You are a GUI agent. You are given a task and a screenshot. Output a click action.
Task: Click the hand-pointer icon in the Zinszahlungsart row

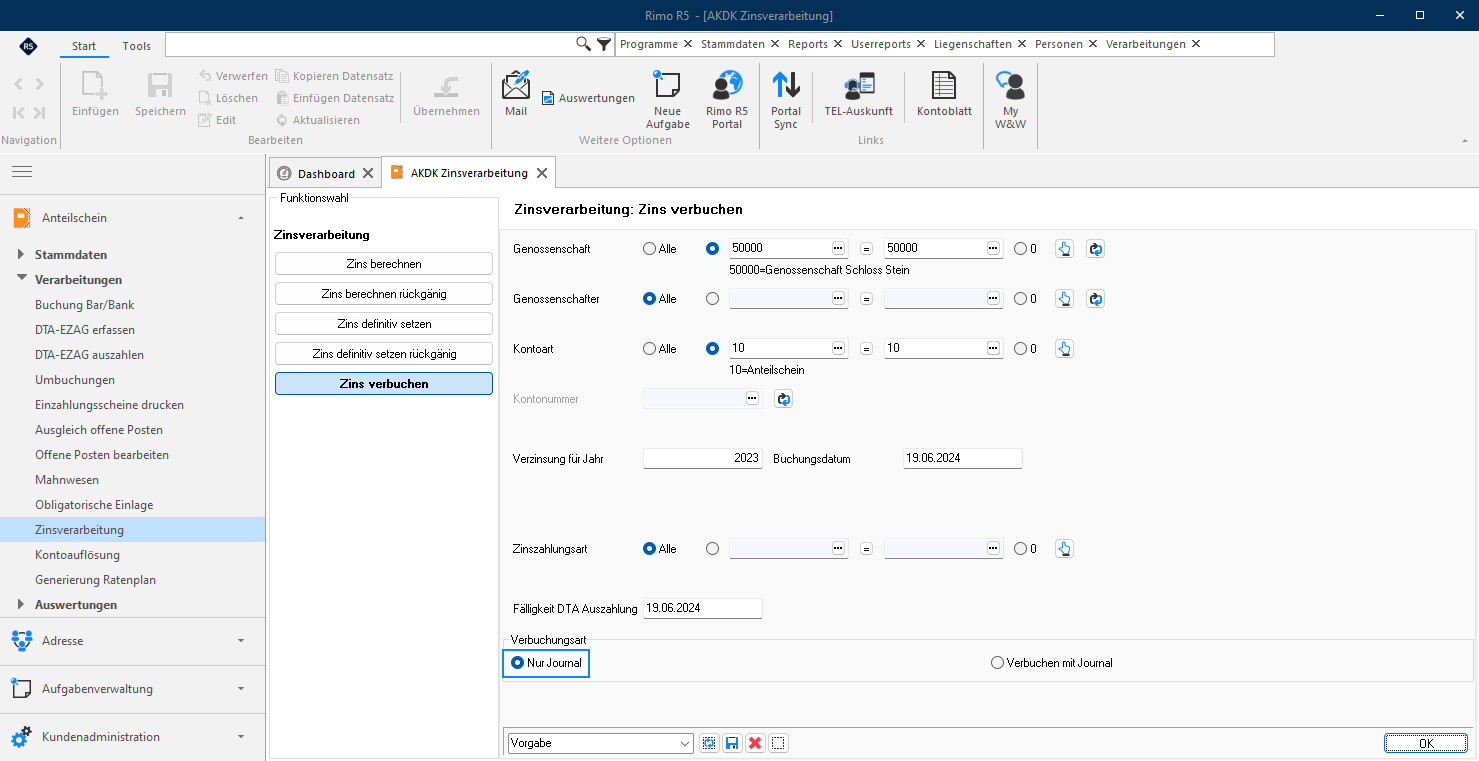coord(1064,549)
